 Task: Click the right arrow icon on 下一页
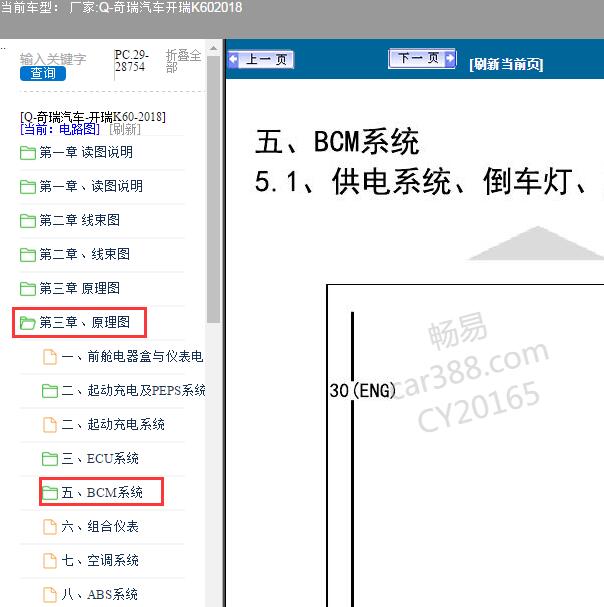[450, 58]
